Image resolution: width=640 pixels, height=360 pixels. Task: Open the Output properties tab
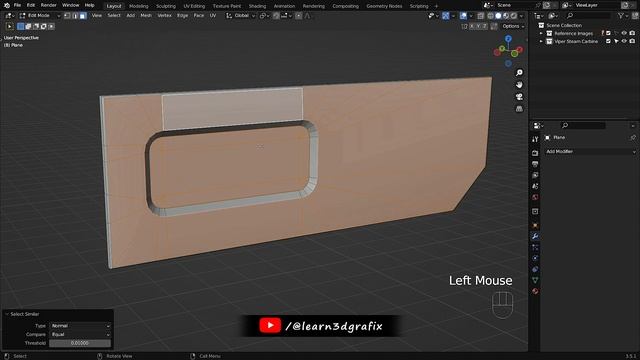pyautogui.click(x=535, y=164)
